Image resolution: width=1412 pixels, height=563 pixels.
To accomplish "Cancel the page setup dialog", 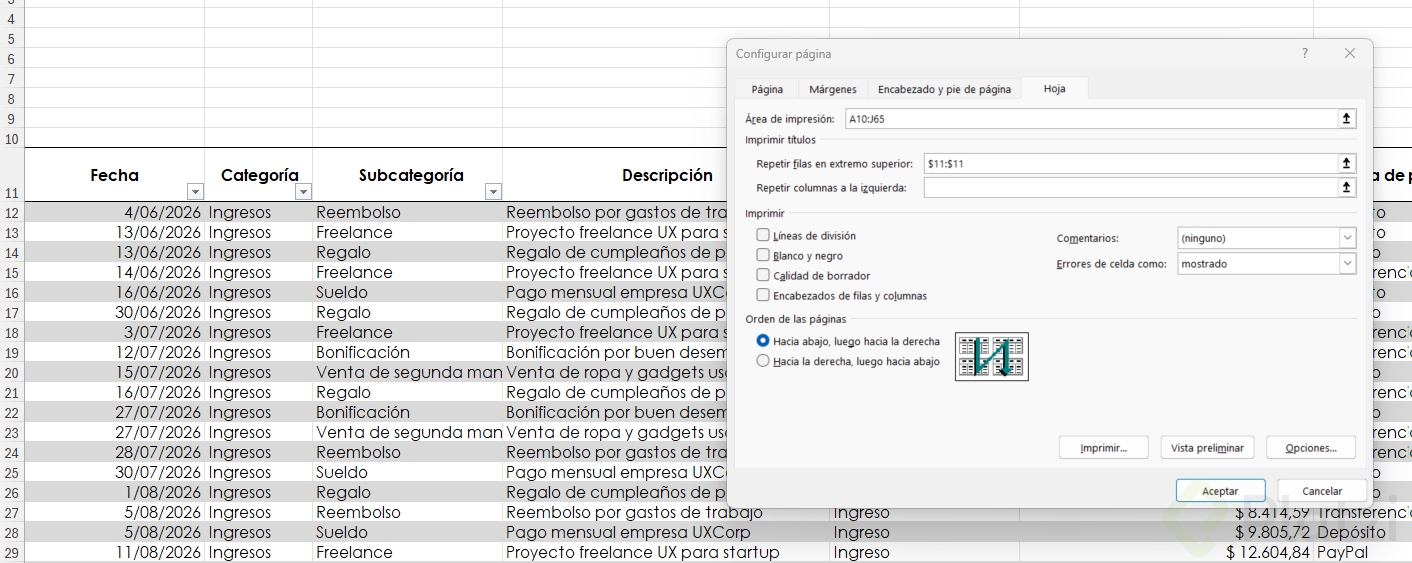I will click(x=1322, y=491).
